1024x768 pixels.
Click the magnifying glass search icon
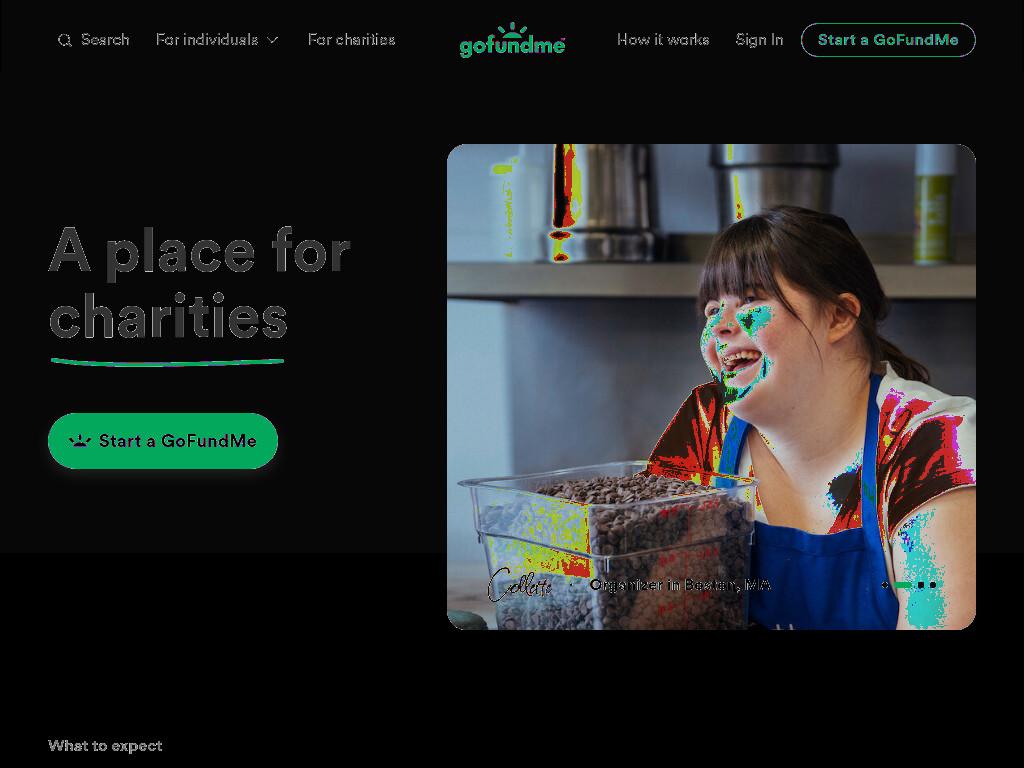pos(65,40)
